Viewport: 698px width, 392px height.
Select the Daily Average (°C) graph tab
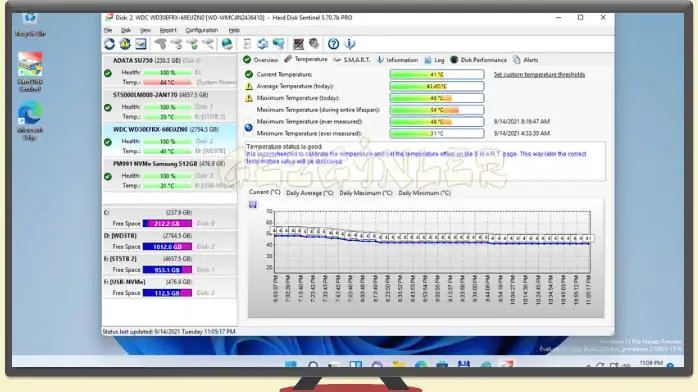309,193
